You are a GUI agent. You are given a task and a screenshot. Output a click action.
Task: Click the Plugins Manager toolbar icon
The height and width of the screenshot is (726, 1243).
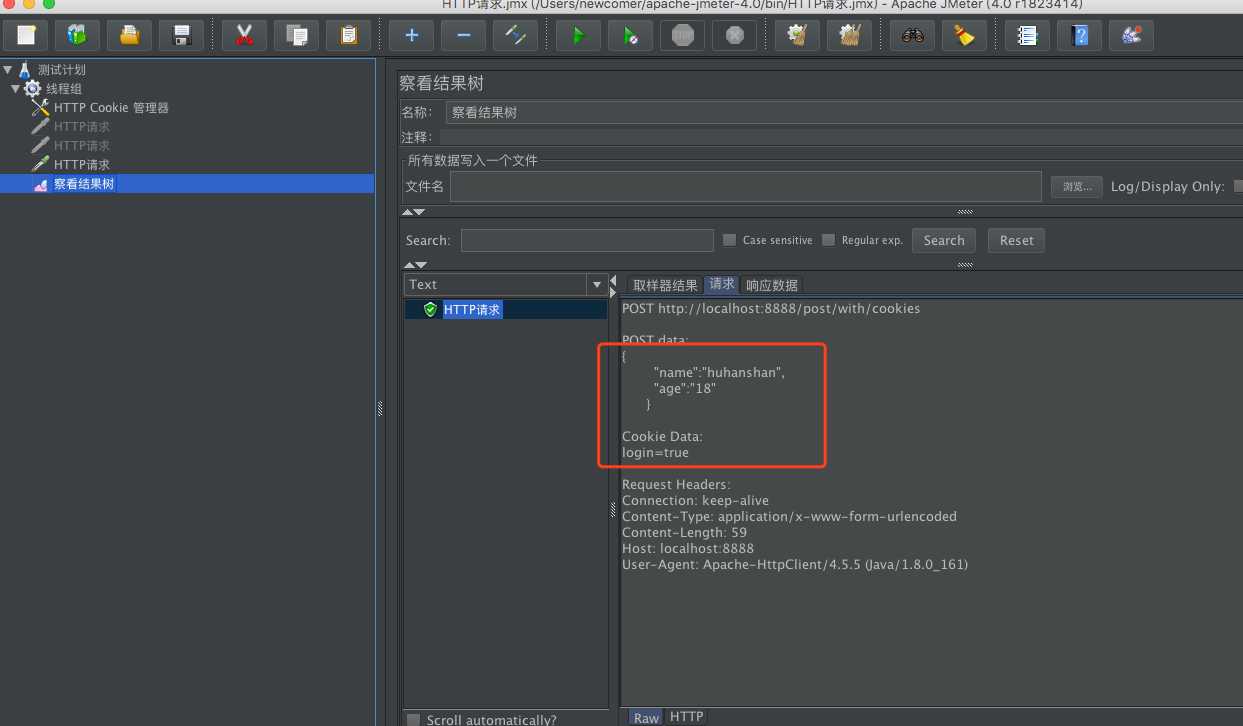coord(1131,35)
